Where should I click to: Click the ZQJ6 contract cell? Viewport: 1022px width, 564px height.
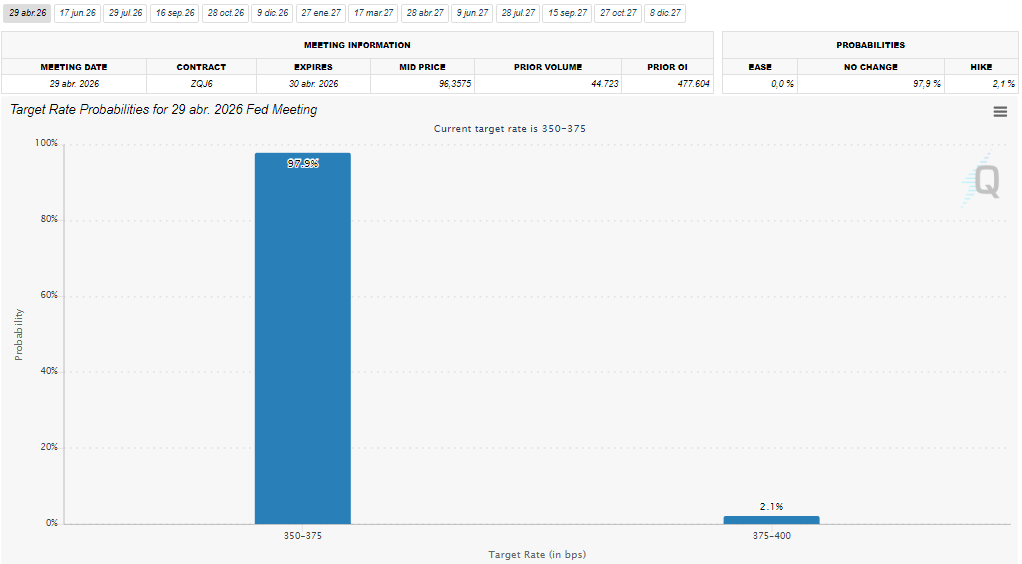[x=201, y=84]
